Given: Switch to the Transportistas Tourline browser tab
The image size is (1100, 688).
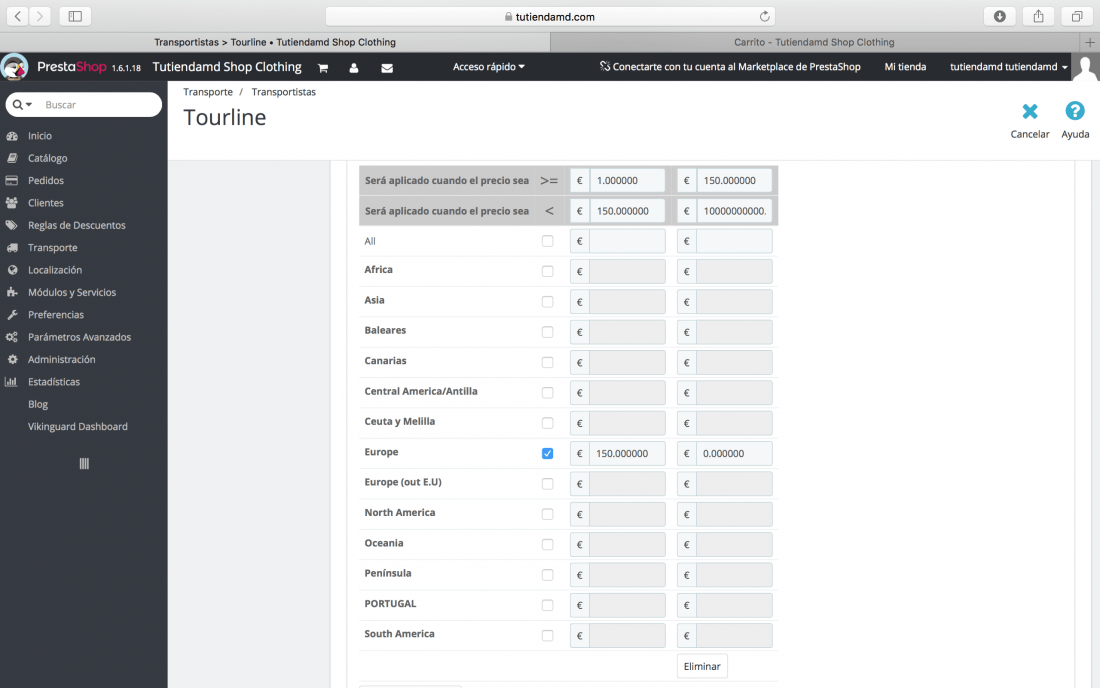Looking at the screenshot, I should click(x=275, y=42).
